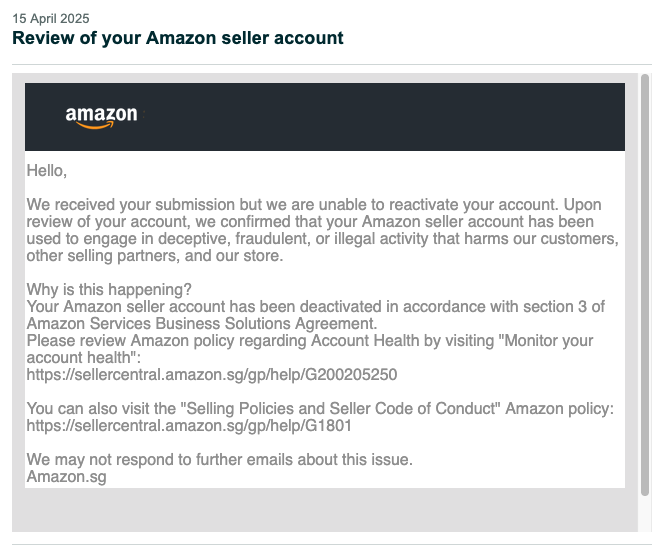Viewport: 670px width, 553px height.
Task: Open the sellercentral G1801 policy link
Action: [189, 426]
